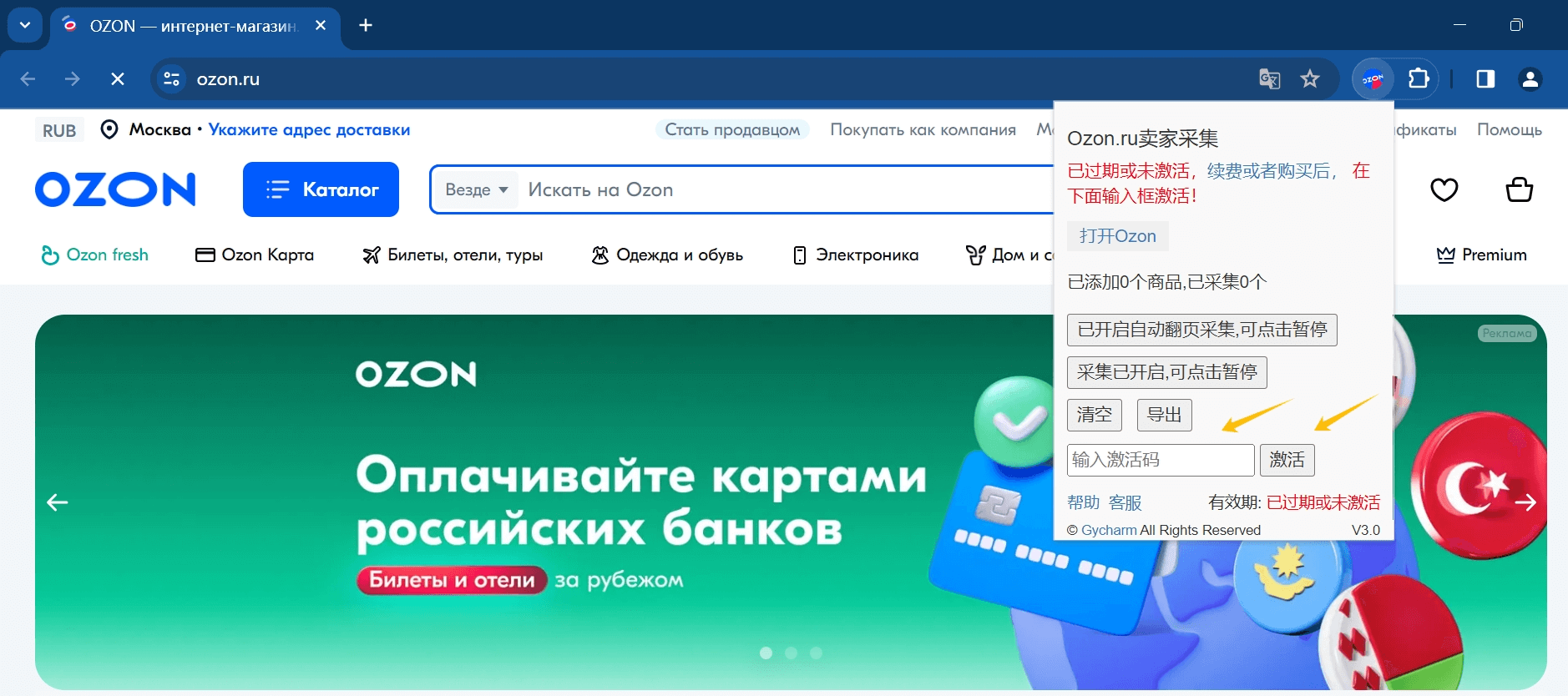The height and width of the screenshot is (696, 1568).
Task: Open the 客服 customer service link
Action: coord(1125,502)
